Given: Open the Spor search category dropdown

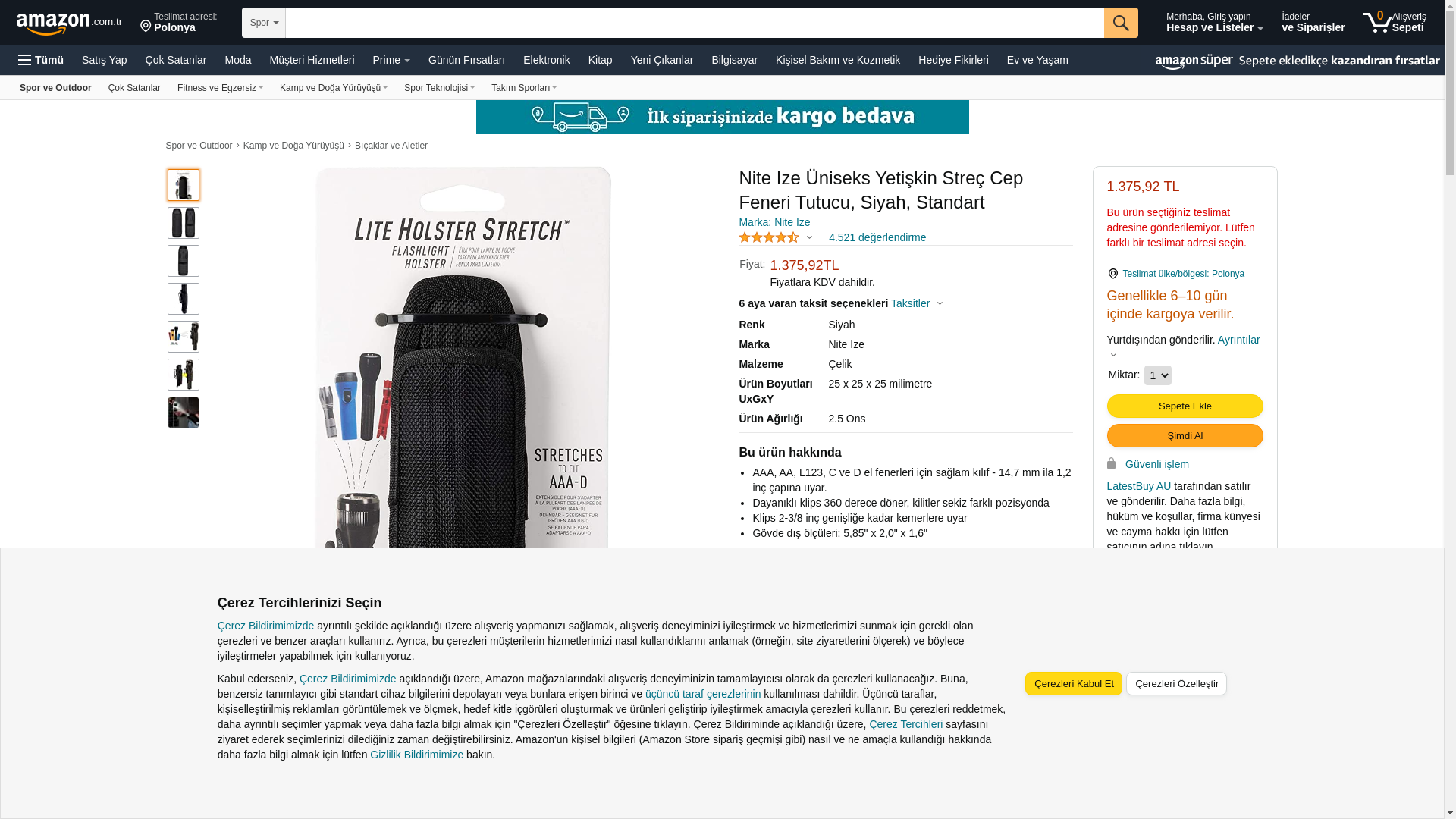Looking at the screenshot, I should click(x=264, y=23).
